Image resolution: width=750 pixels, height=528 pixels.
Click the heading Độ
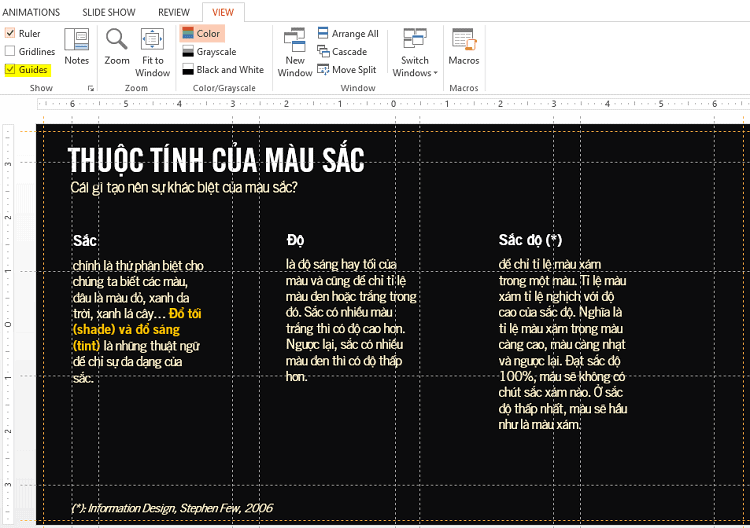click(295, 240)
